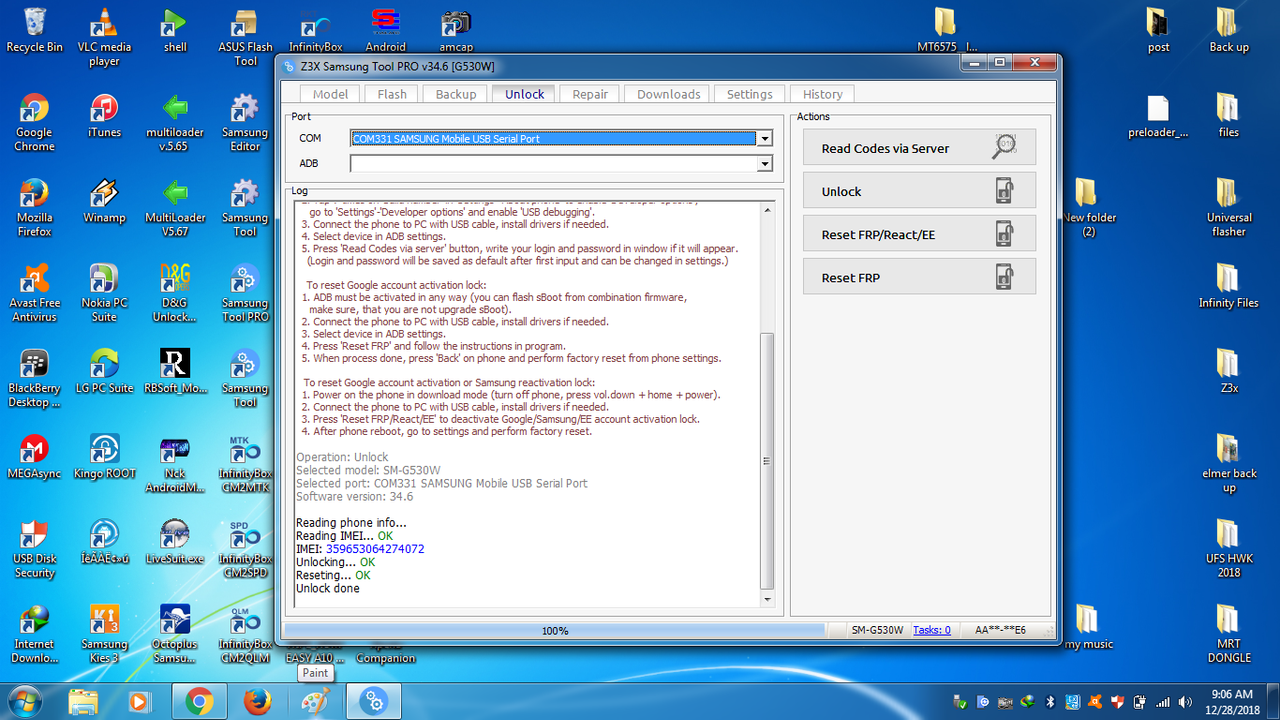
Task: Click the 100% progress bar
Action: point(555,630)
